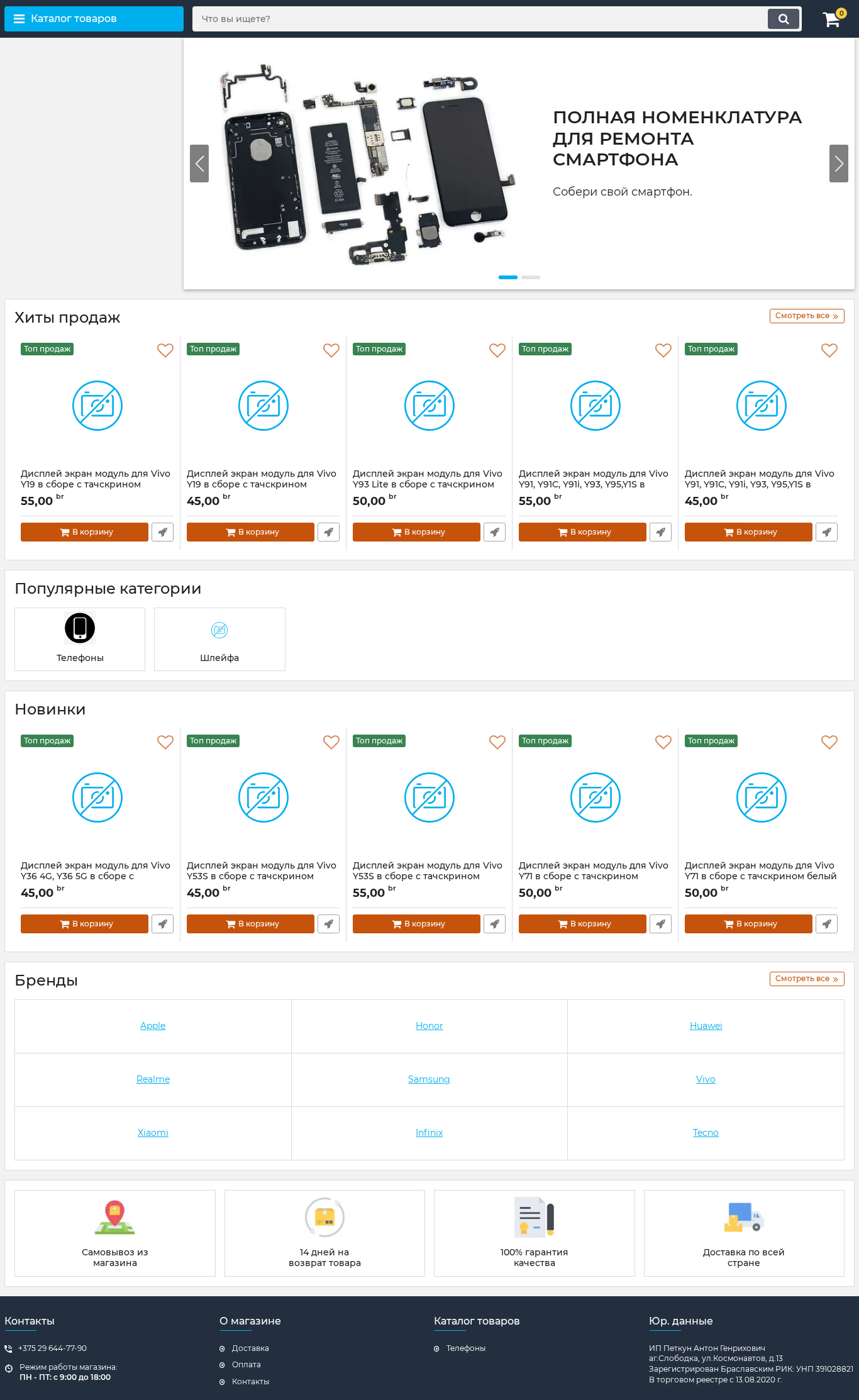Select the first slider pagination dot
Viewport: 859px width, 1400px height.
(508, 277)
